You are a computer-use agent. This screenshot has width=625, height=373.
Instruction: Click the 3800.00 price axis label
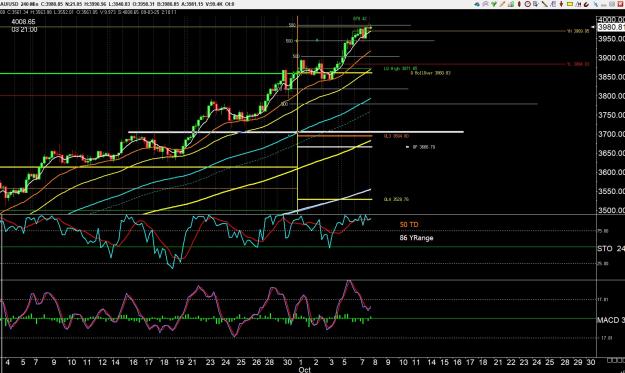[x=611, y=96]
